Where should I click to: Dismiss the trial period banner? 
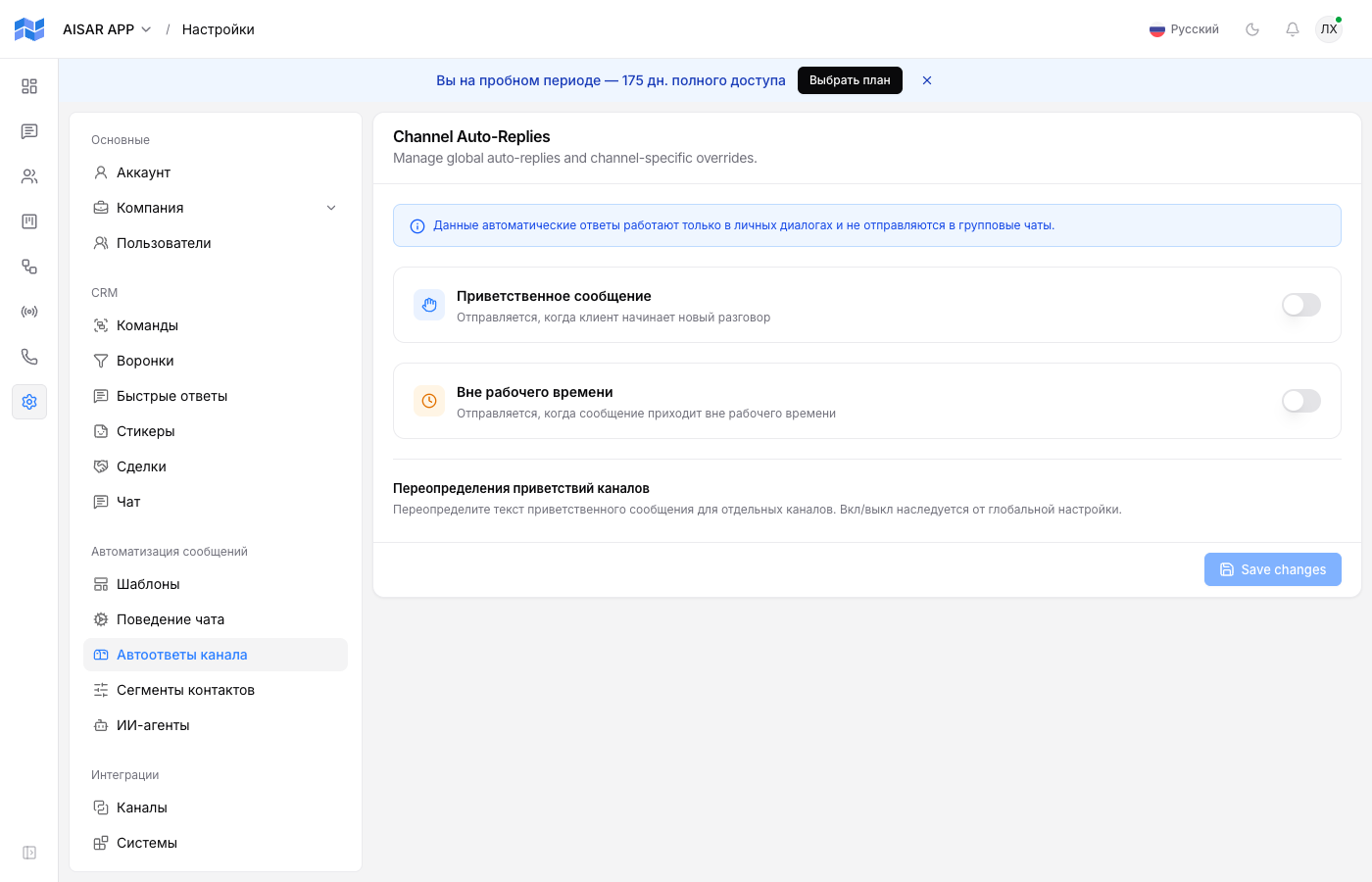point(927,80)
